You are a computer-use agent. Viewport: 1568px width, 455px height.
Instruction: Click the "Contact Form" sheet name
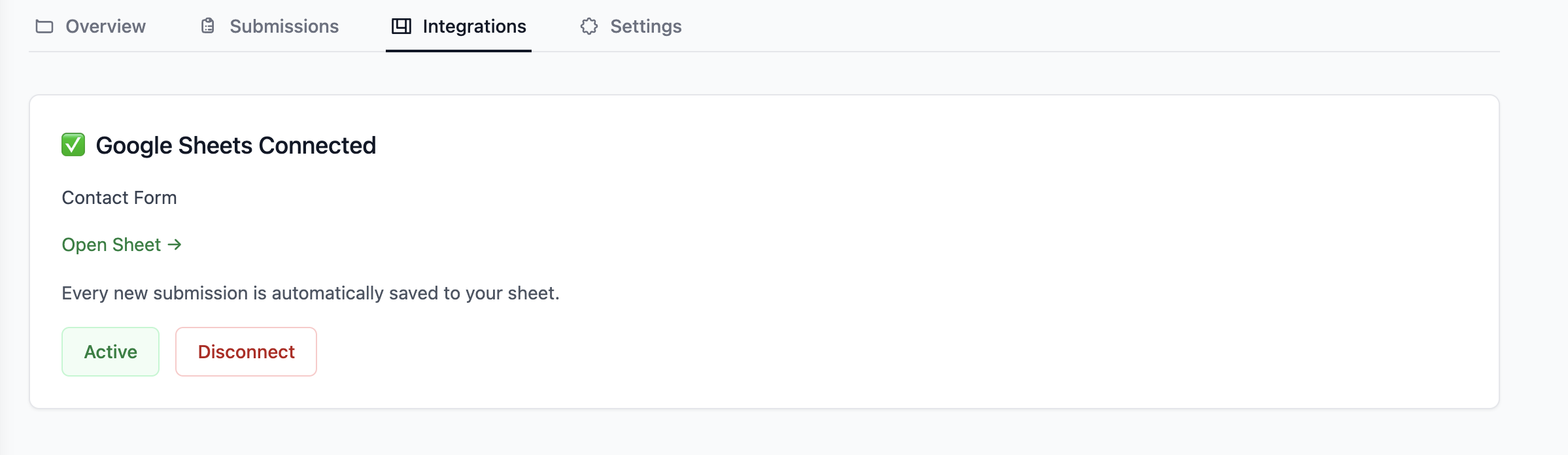point(119,197)
